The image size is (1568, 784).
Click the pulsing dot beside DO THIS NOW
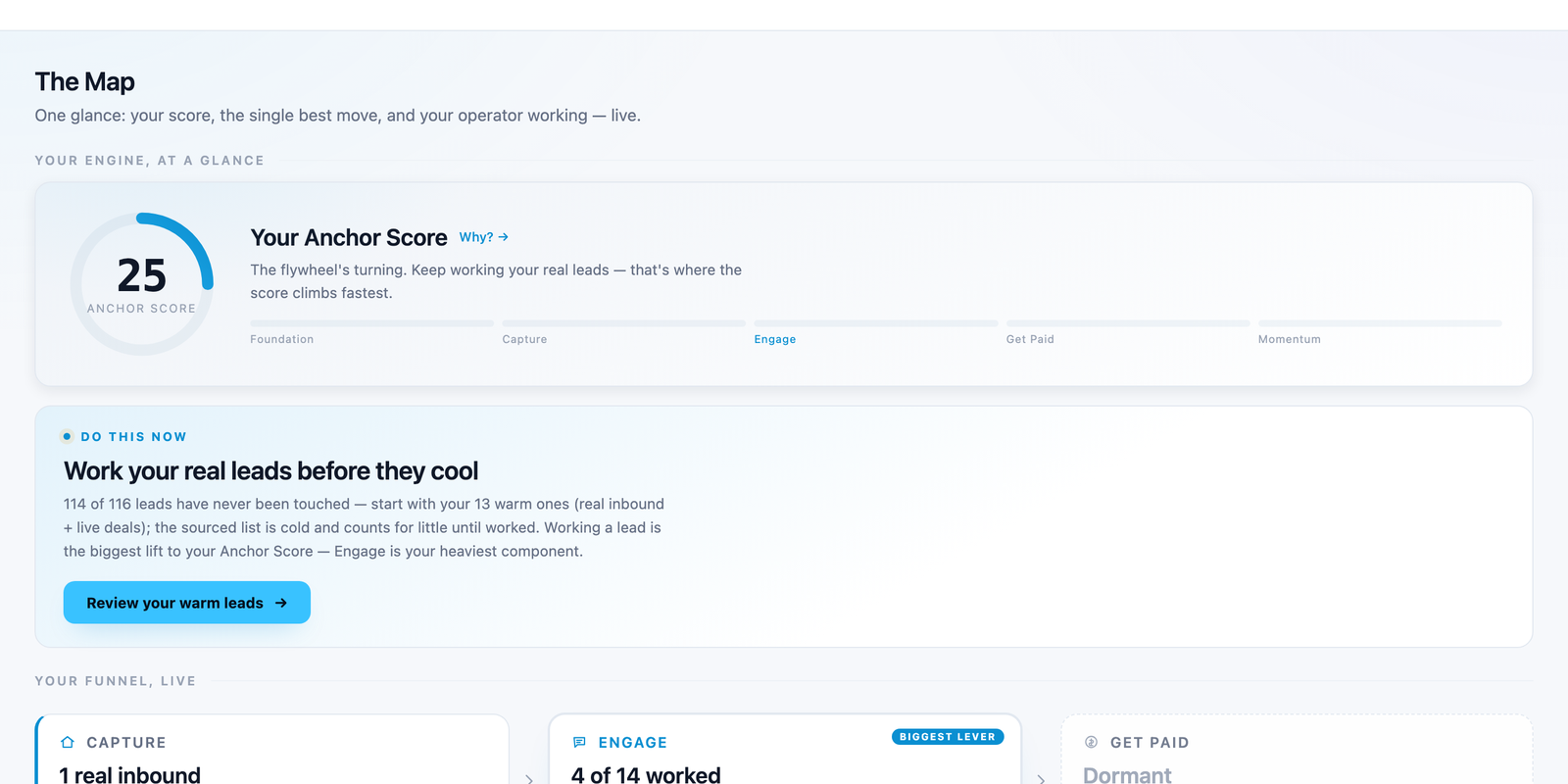click(x=67, y=436)
